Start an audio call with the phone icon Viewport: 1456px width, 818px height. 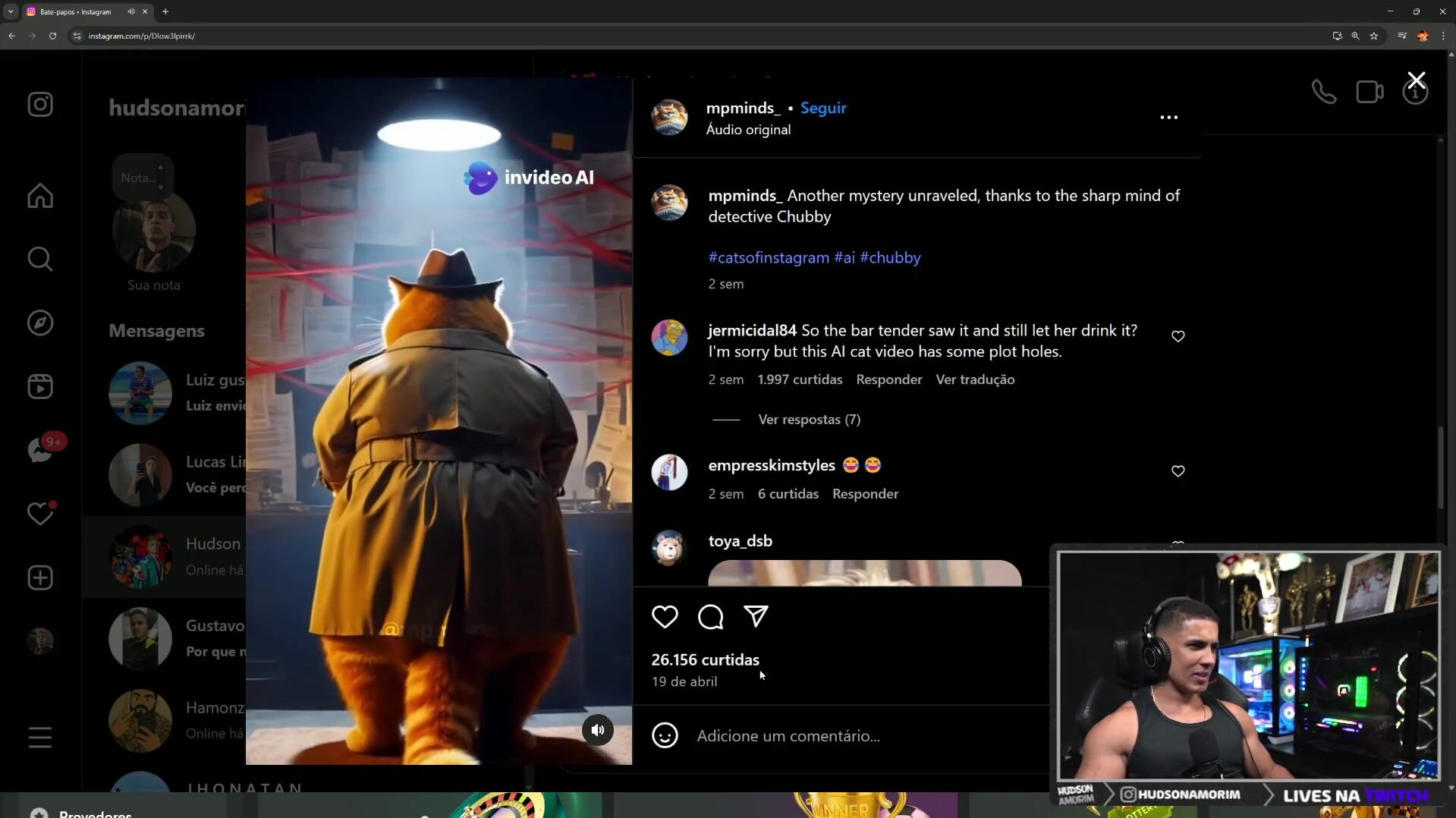tap(1324, 92)
